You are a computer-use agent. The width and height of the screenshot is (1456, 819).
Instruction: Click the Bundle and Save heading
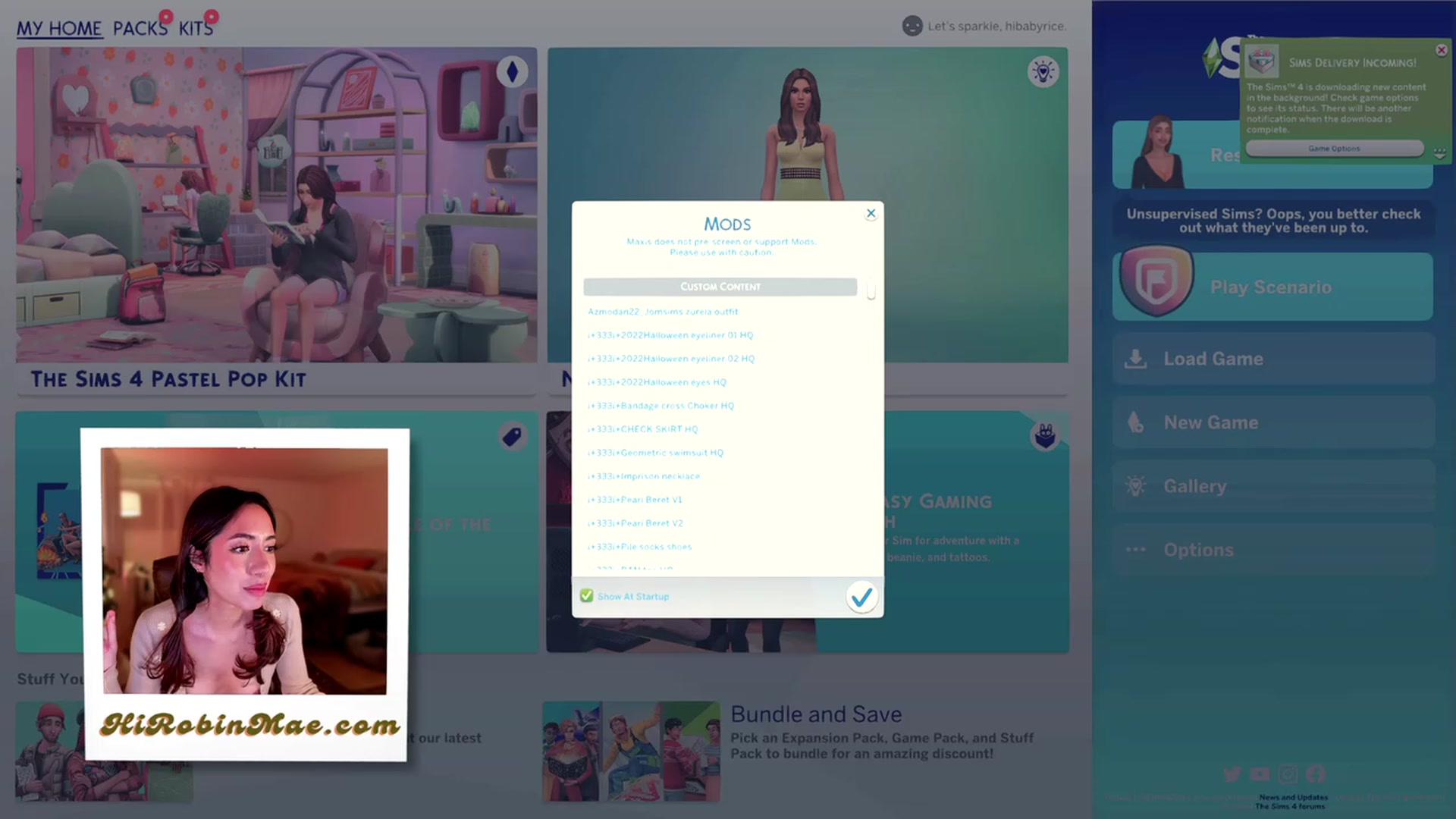point(816,714)
